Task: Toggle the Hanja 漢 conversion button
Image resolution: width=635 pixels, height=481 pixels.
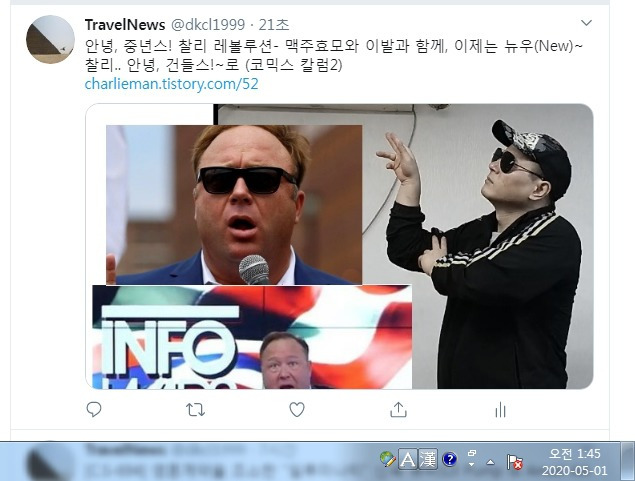Action: [x=428, y=460]
